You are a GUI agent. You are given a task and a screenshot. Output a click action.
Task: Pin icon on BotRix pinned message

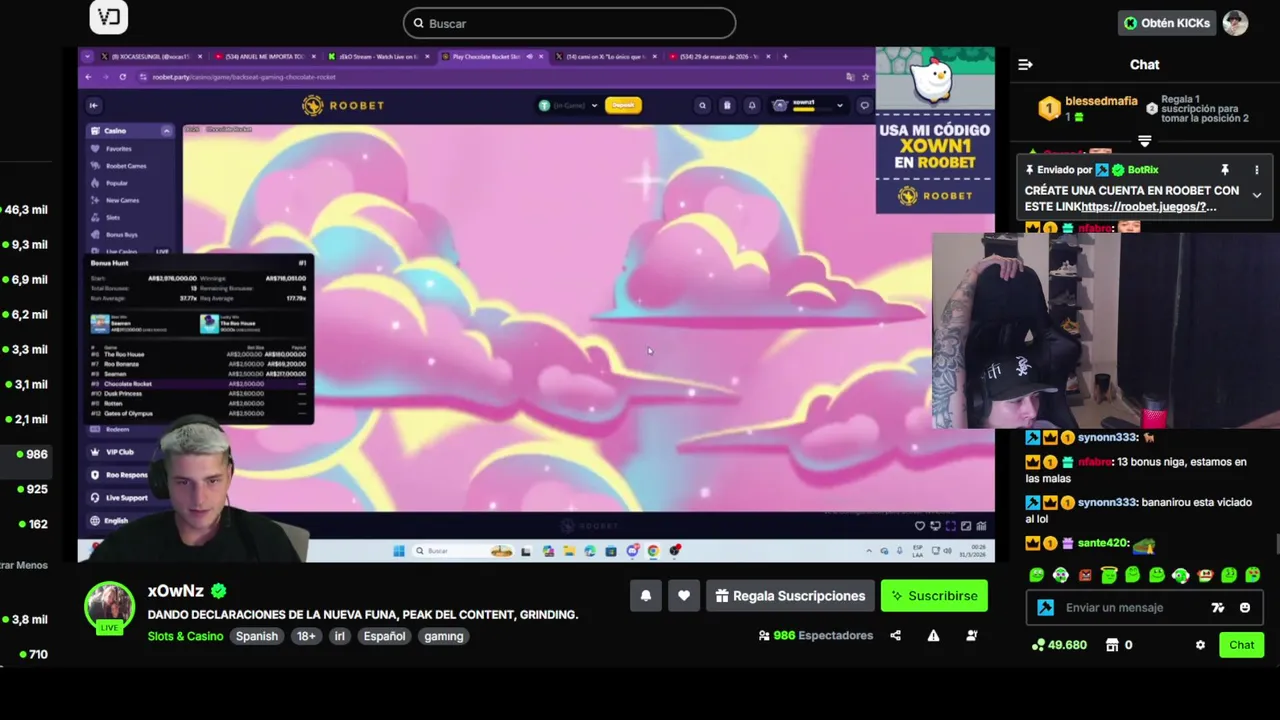coord(1224,170)
